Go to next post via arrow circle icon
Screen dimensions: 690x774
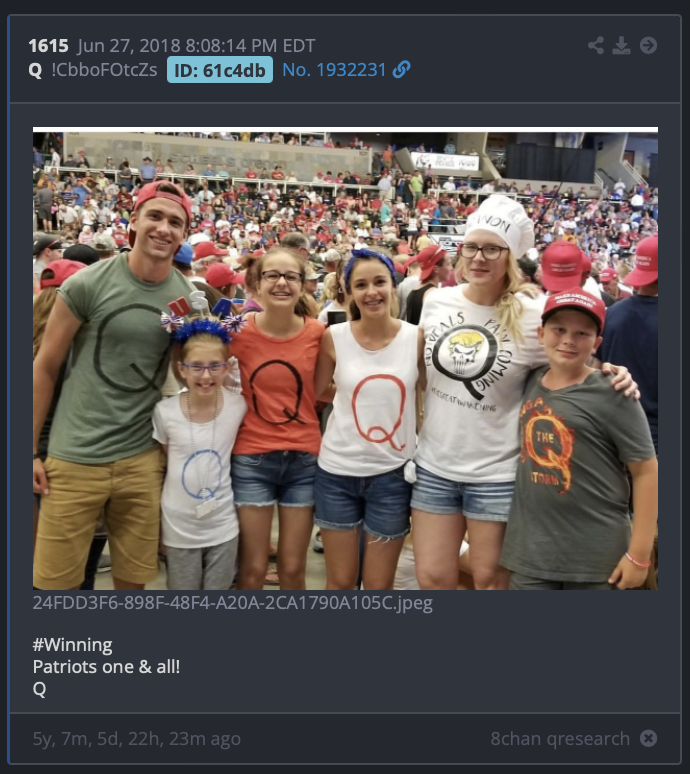[648, 45]
